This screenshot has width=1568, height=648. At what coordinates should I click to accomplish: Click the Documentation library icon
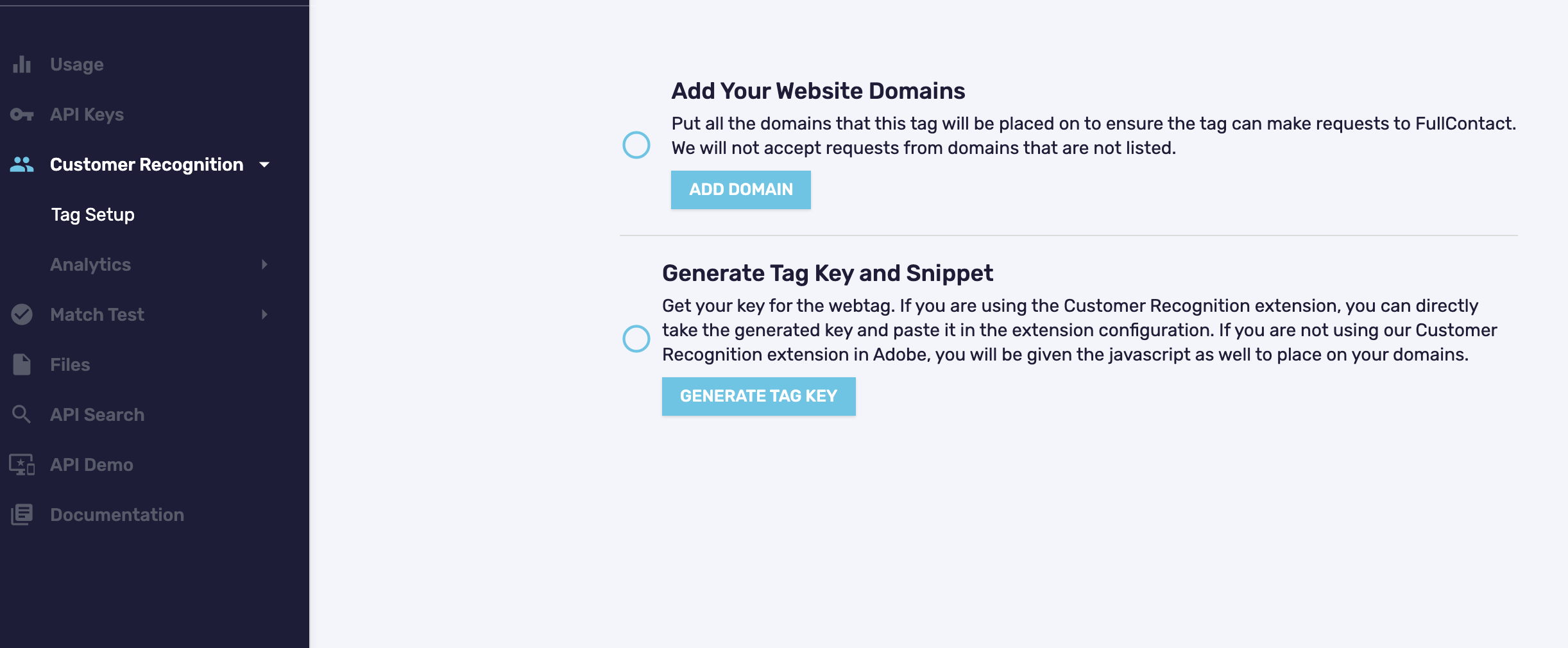[x=22, y=515]
